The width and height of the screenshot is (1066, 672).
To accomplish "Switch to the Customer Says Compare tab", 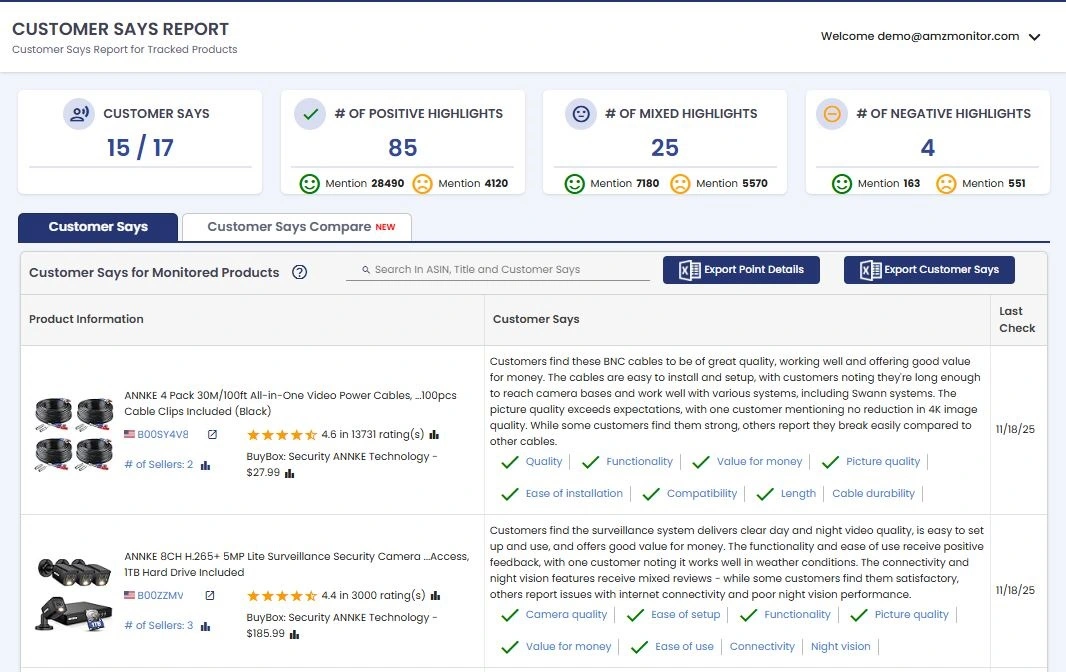I will coord(296,227).
